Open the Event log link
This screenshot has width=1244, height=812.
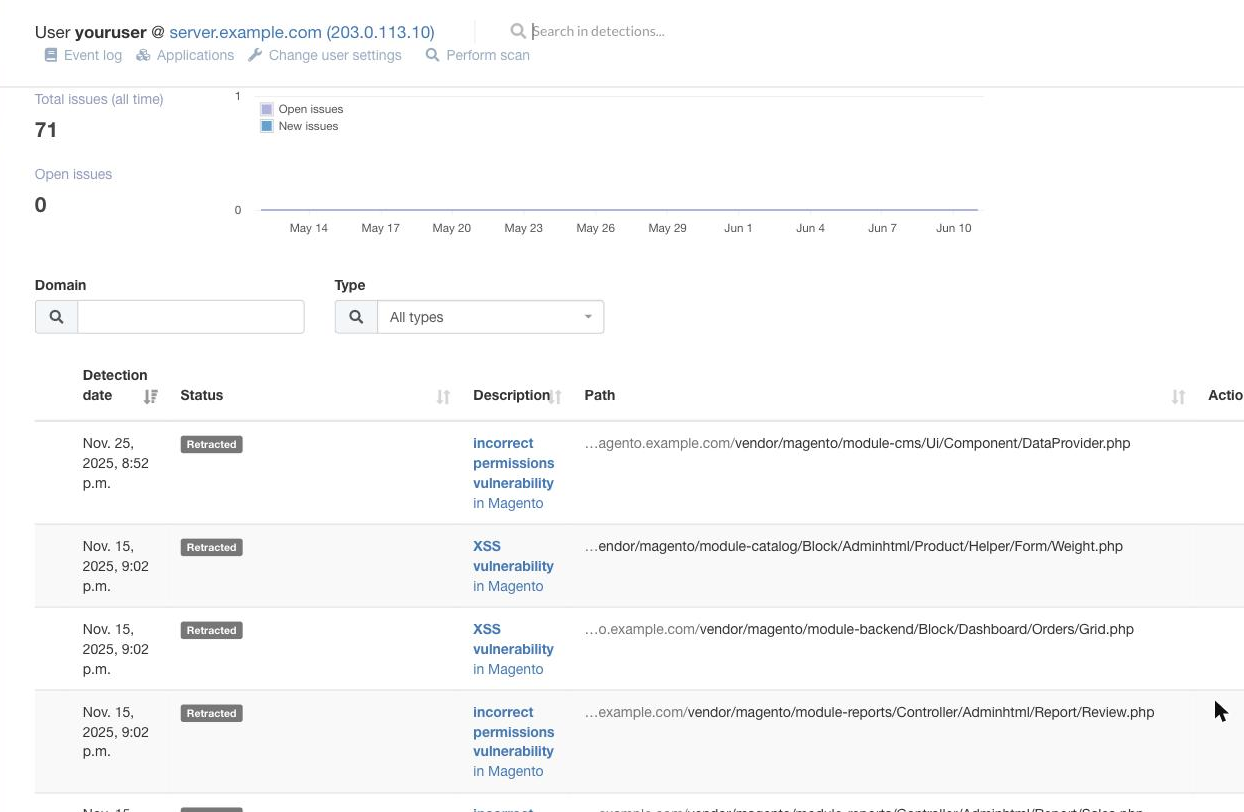93,55
